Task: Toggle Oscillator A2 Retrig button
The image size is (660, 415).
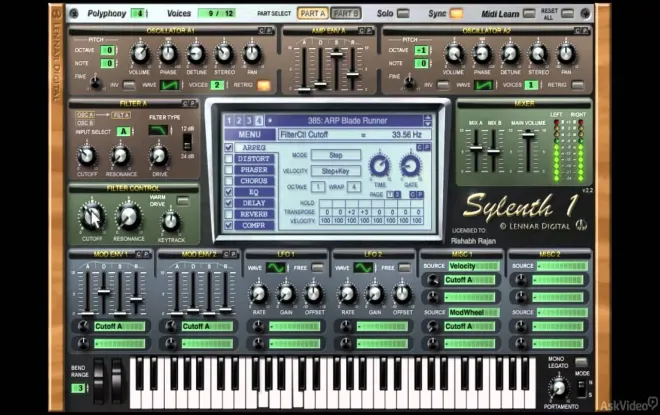Action: [578, 85]
